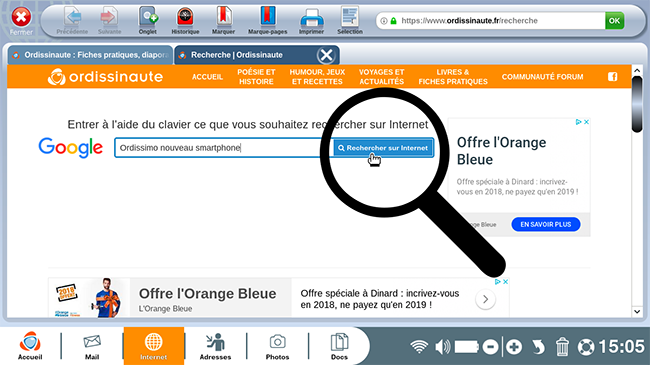Zoom in with the plus icon
The height and width of the screenshot is (365, 650).
(514, 347)
